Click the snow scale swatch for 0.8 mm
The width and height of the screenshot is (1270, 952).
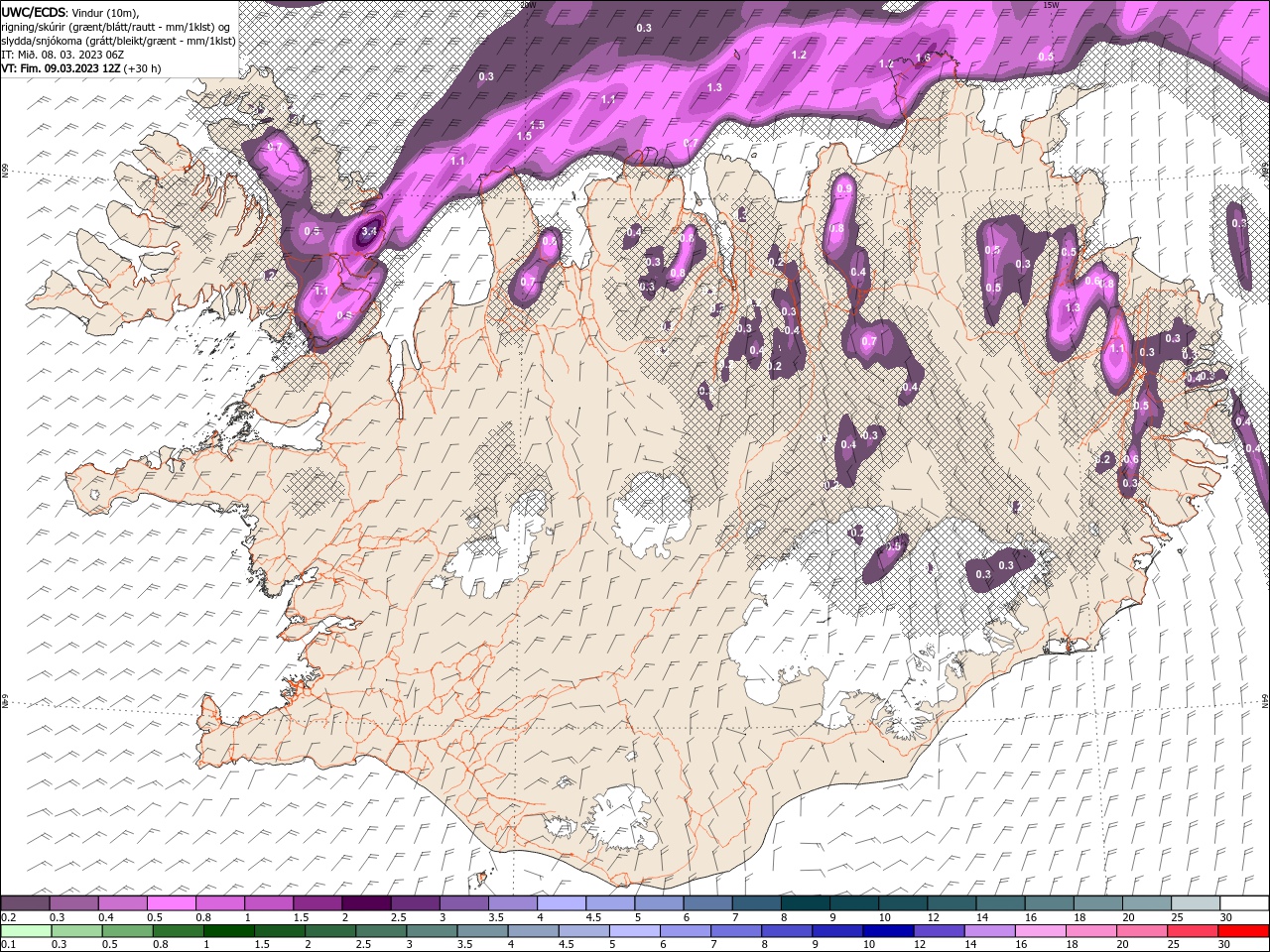coord(219,903)
